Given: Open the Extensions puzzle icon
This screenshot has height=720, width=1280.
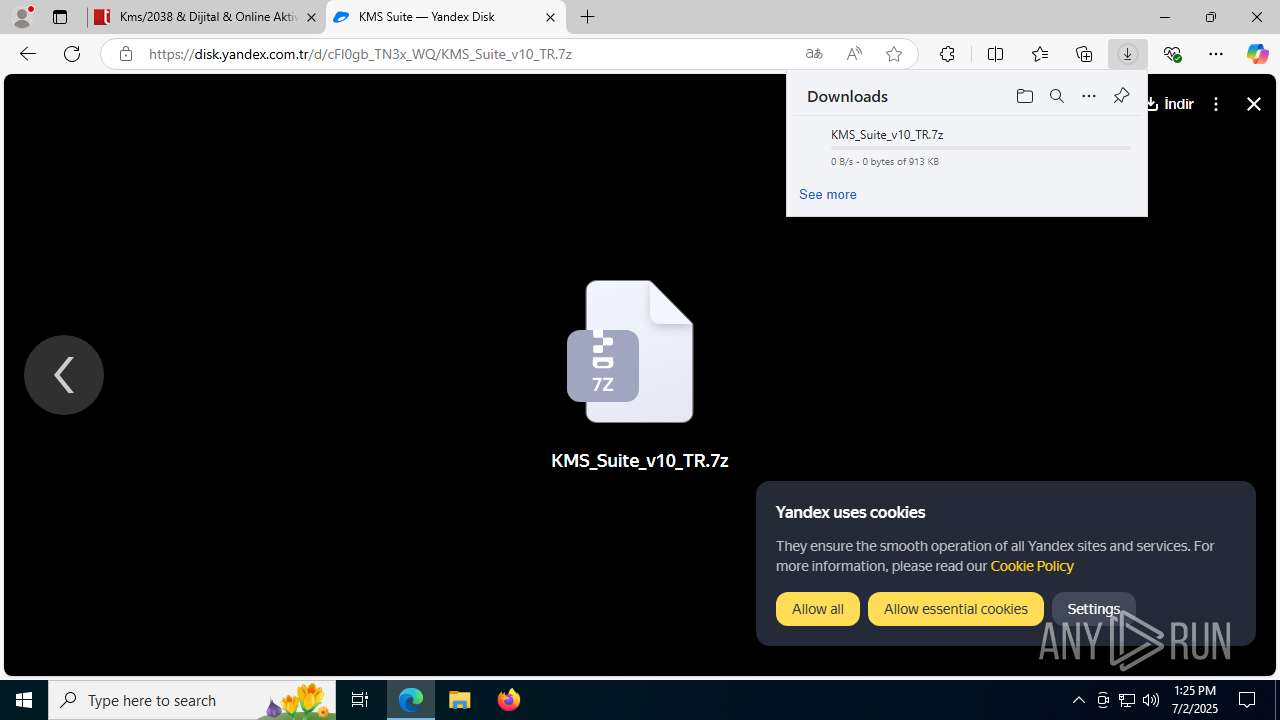Looking at the screenshot, I should pyautogui.click(x=947, y=54).
